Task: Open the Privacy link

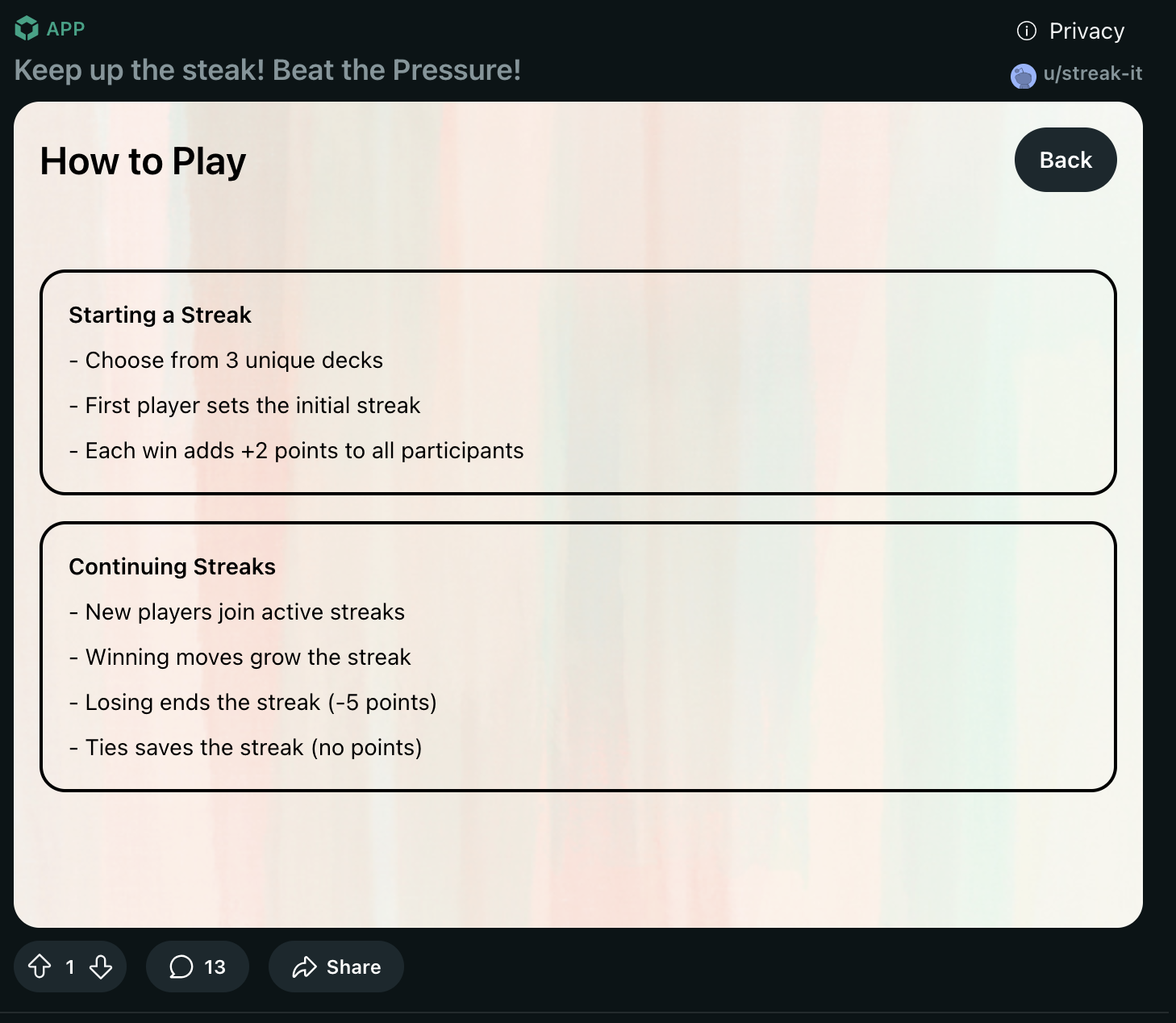Action: [1086, 31]
